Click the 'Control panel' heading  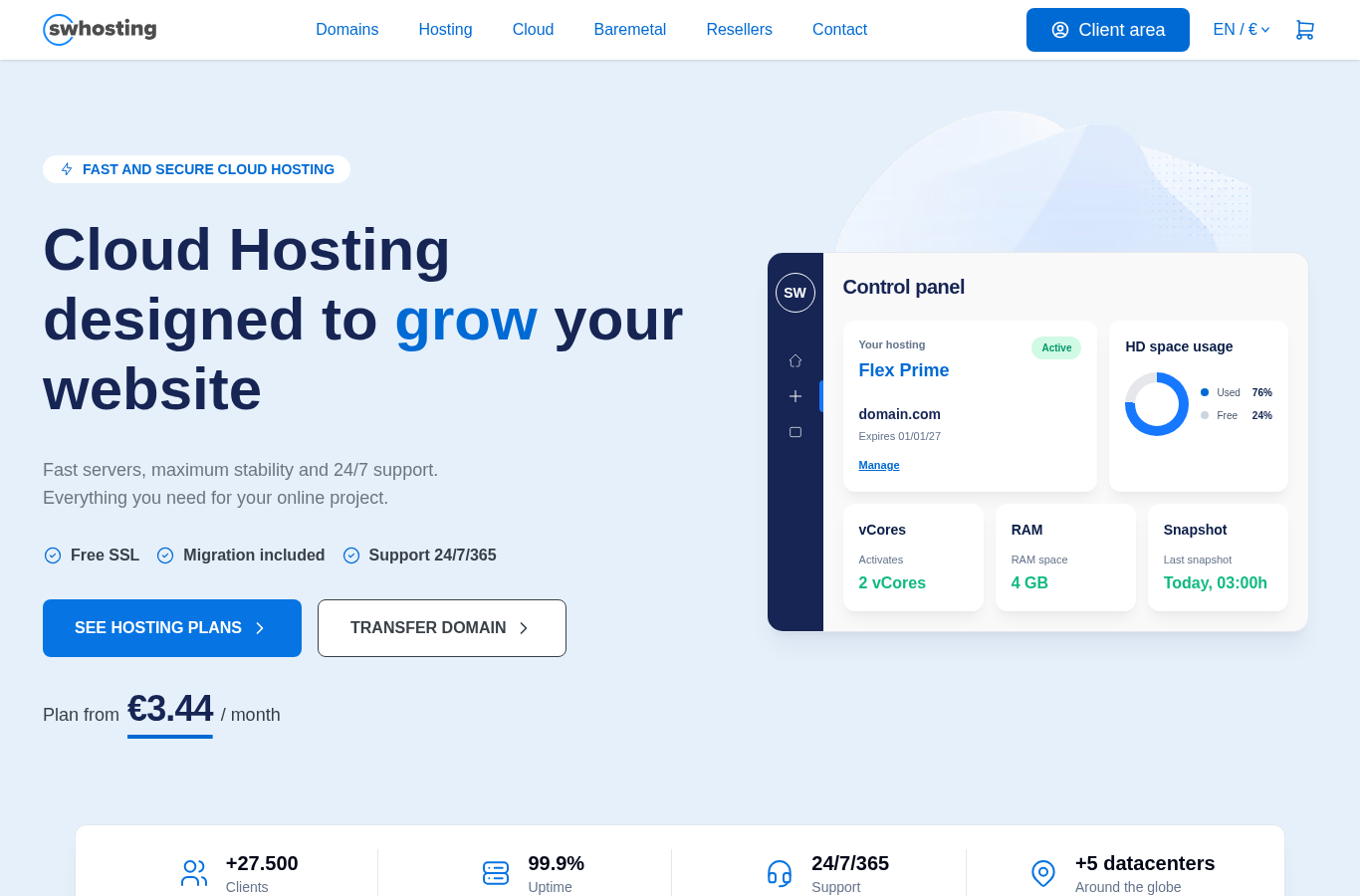904,288
